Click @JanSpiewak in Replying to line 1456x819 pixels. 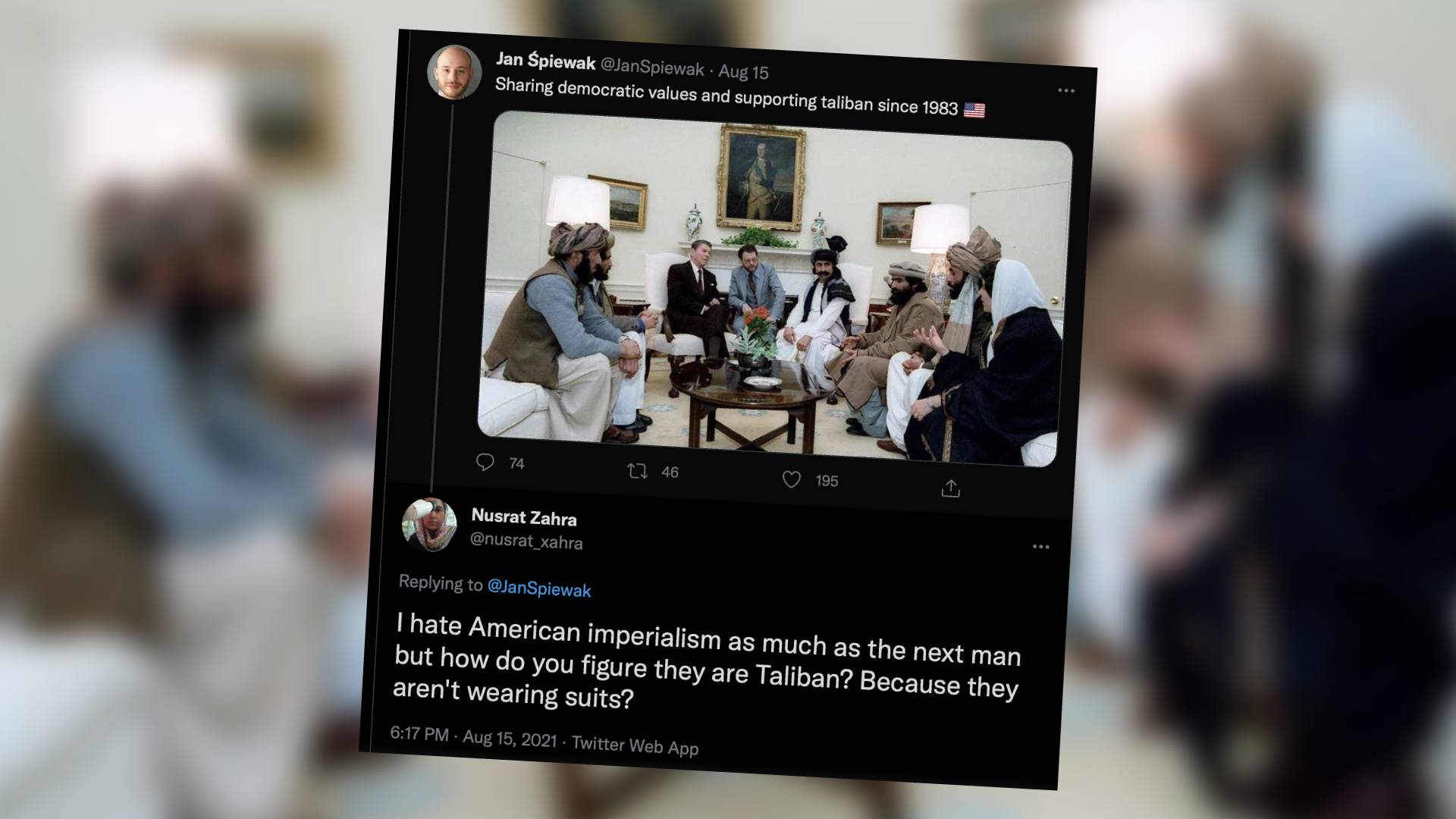click(539, 588)
